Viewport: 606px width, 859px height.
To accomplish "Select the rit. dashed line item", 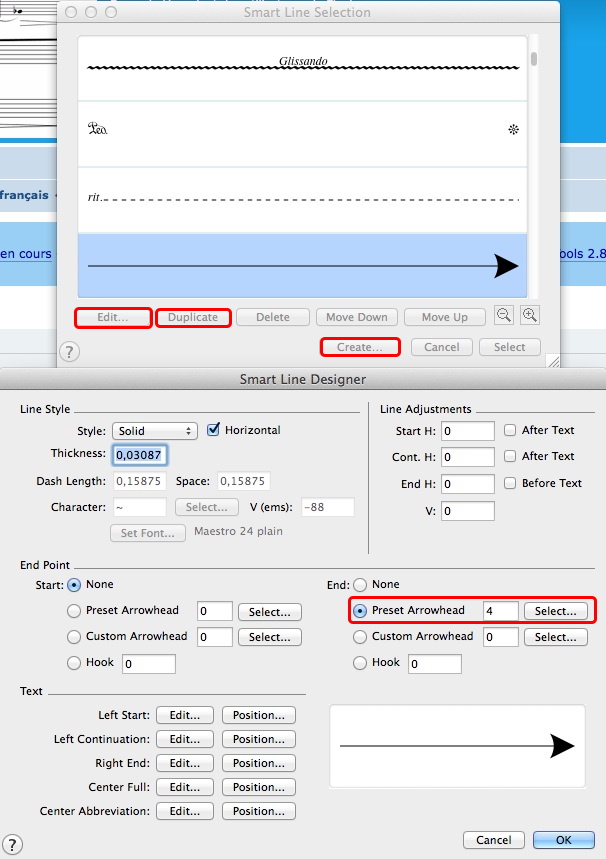I will 303,199.
